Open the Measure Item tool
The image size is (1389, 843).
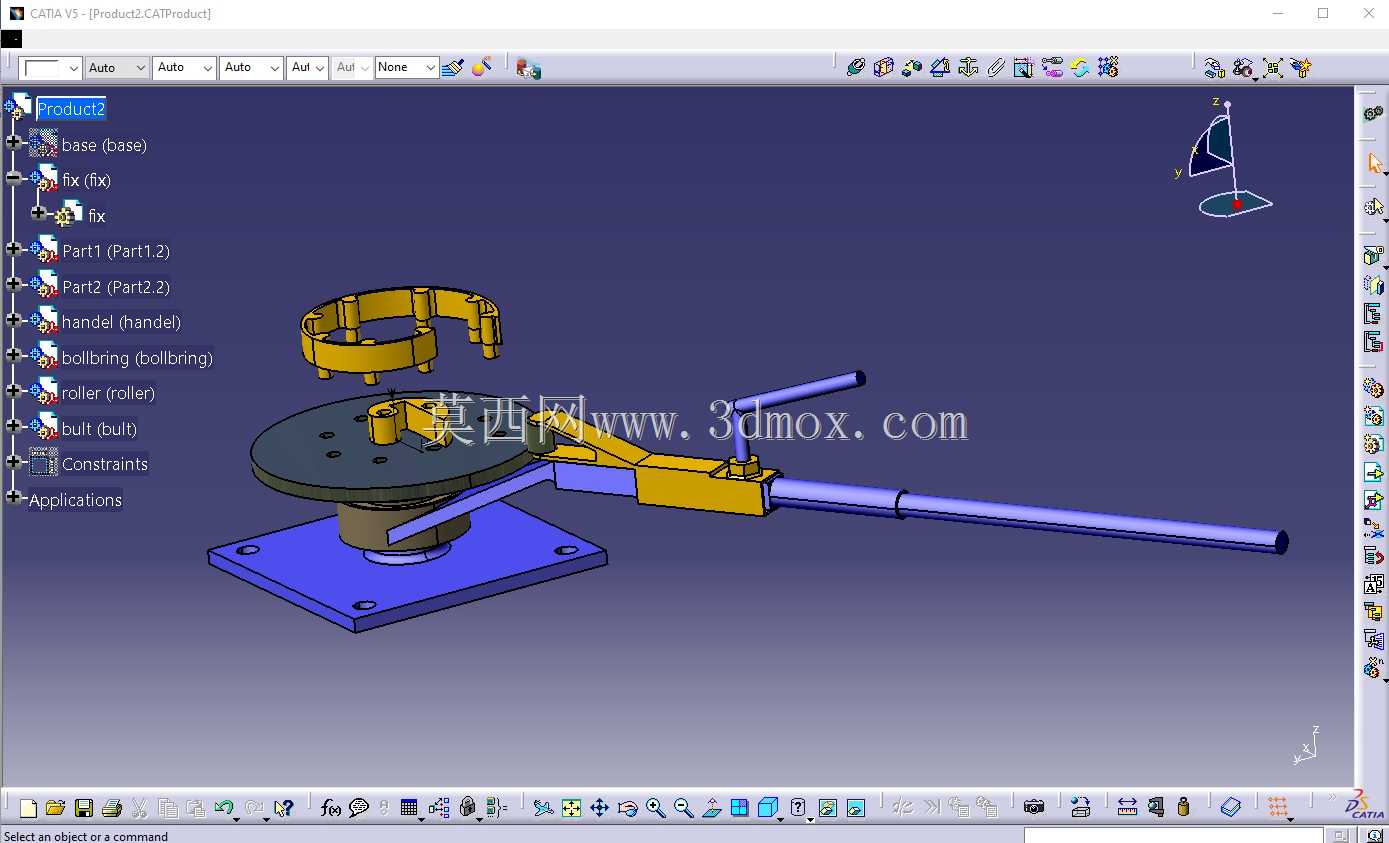1156,808
